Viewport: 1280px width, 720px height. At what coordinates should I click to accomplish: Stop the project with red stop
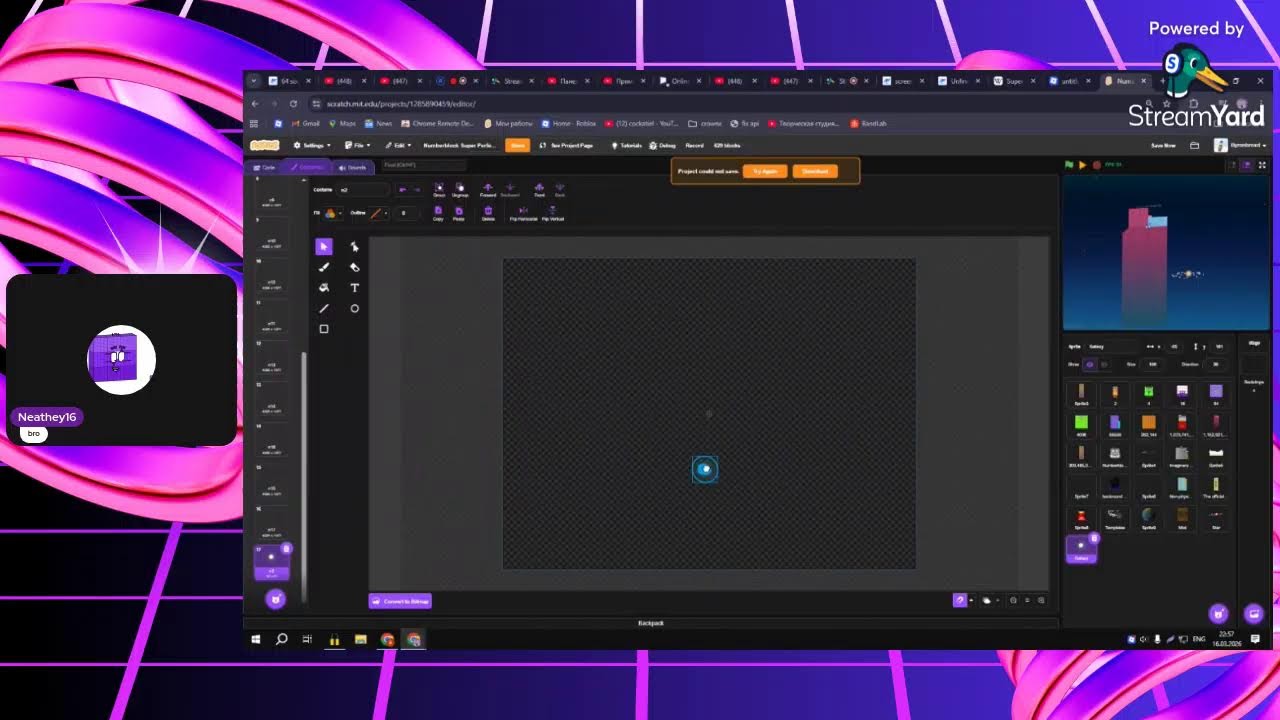1097,165
